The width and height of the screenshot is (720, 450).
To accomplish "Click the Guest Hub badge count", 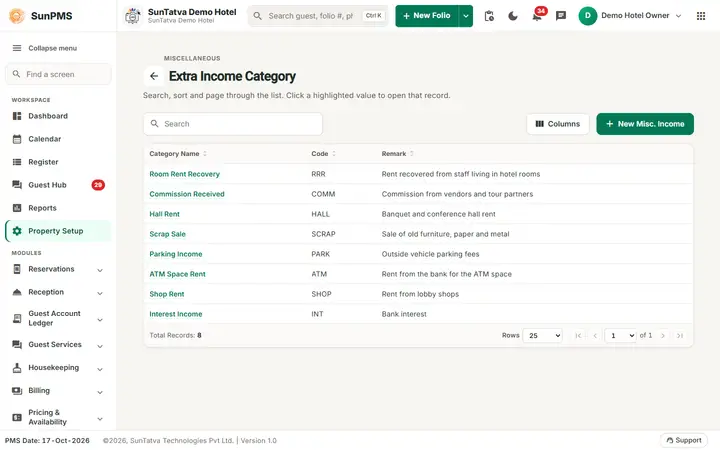I will coord(98,185).
